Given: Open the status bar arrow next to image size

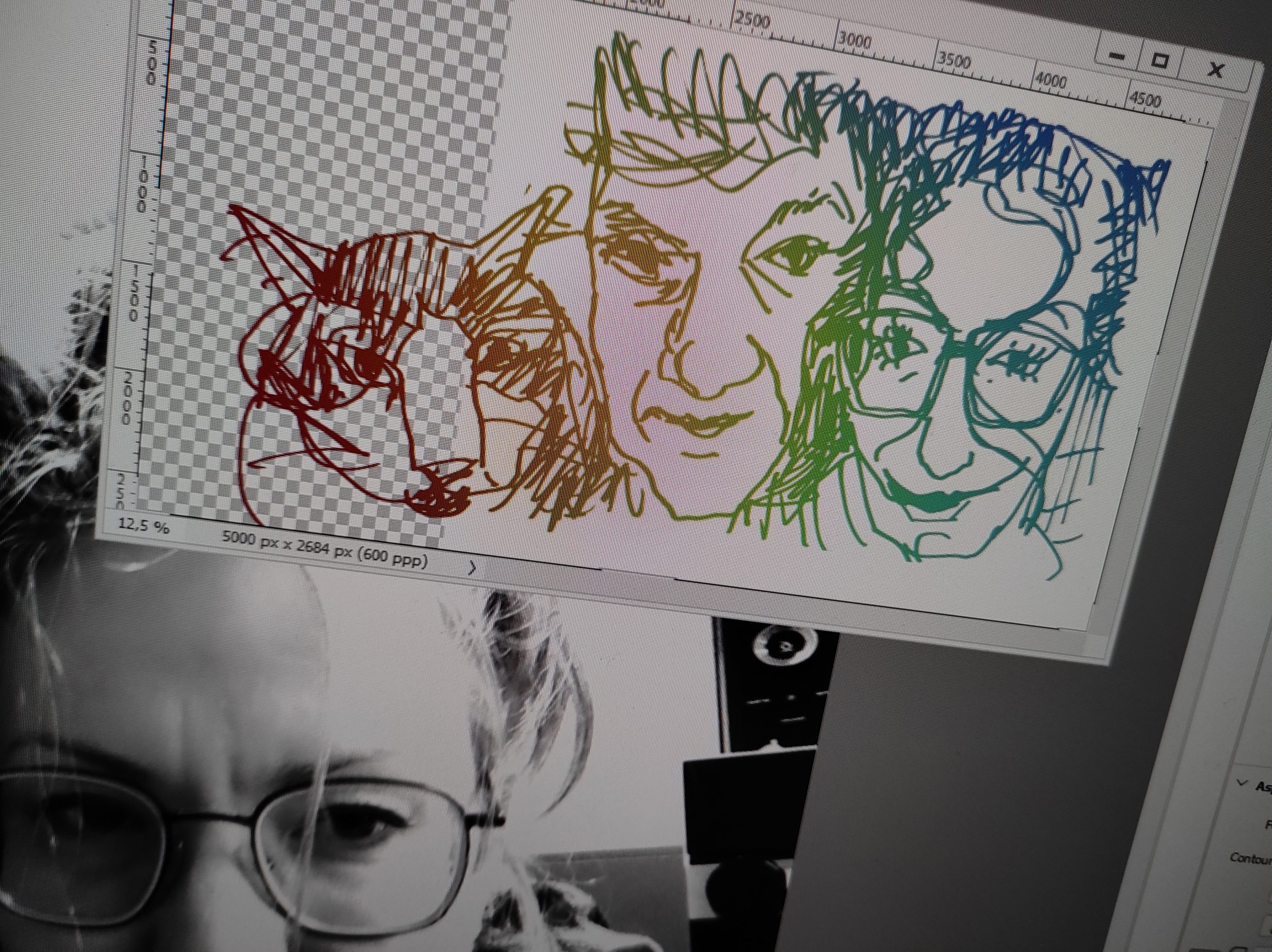Looking at the screenshot, I should (472, 568).
